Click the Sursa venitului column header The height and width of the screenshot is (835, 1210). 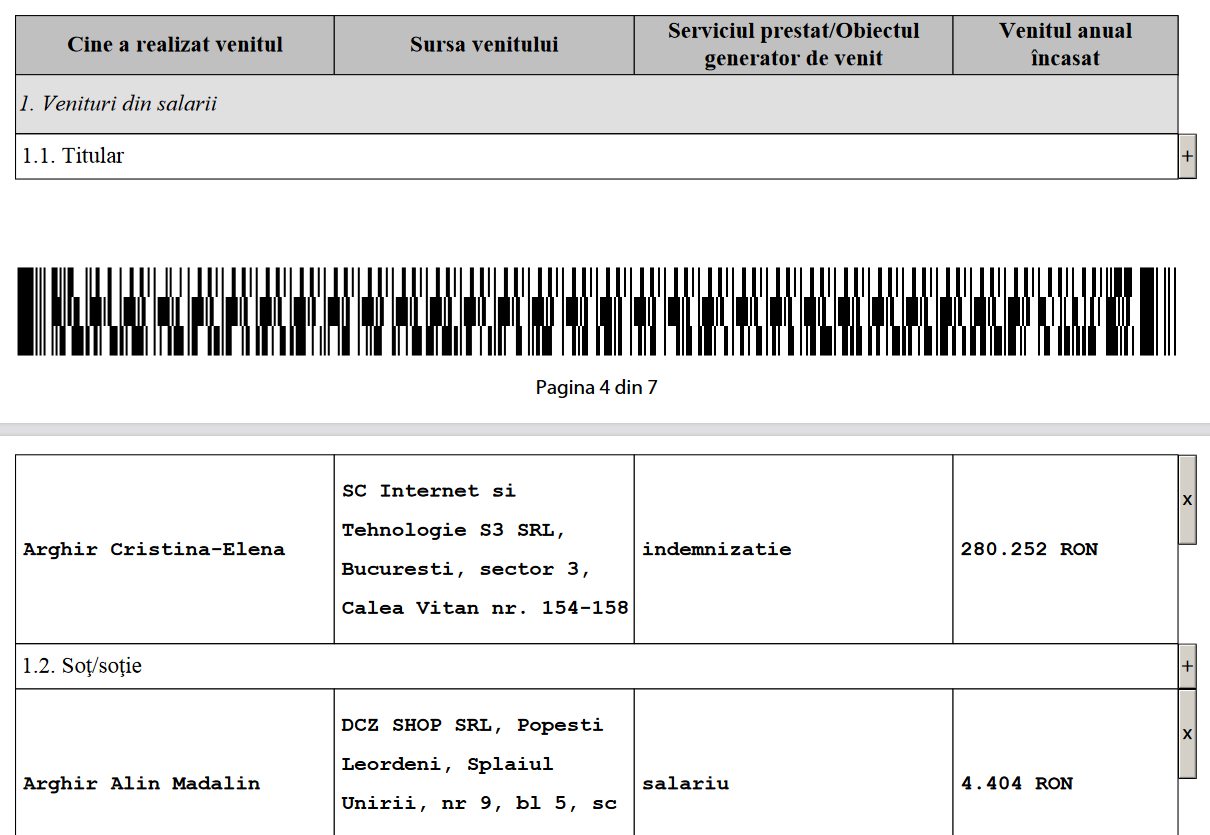[484, 45]
